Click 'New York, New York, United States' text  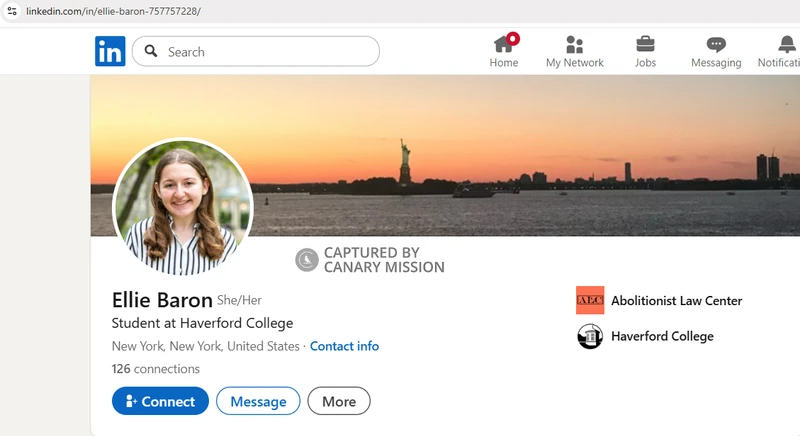(206, 346)
